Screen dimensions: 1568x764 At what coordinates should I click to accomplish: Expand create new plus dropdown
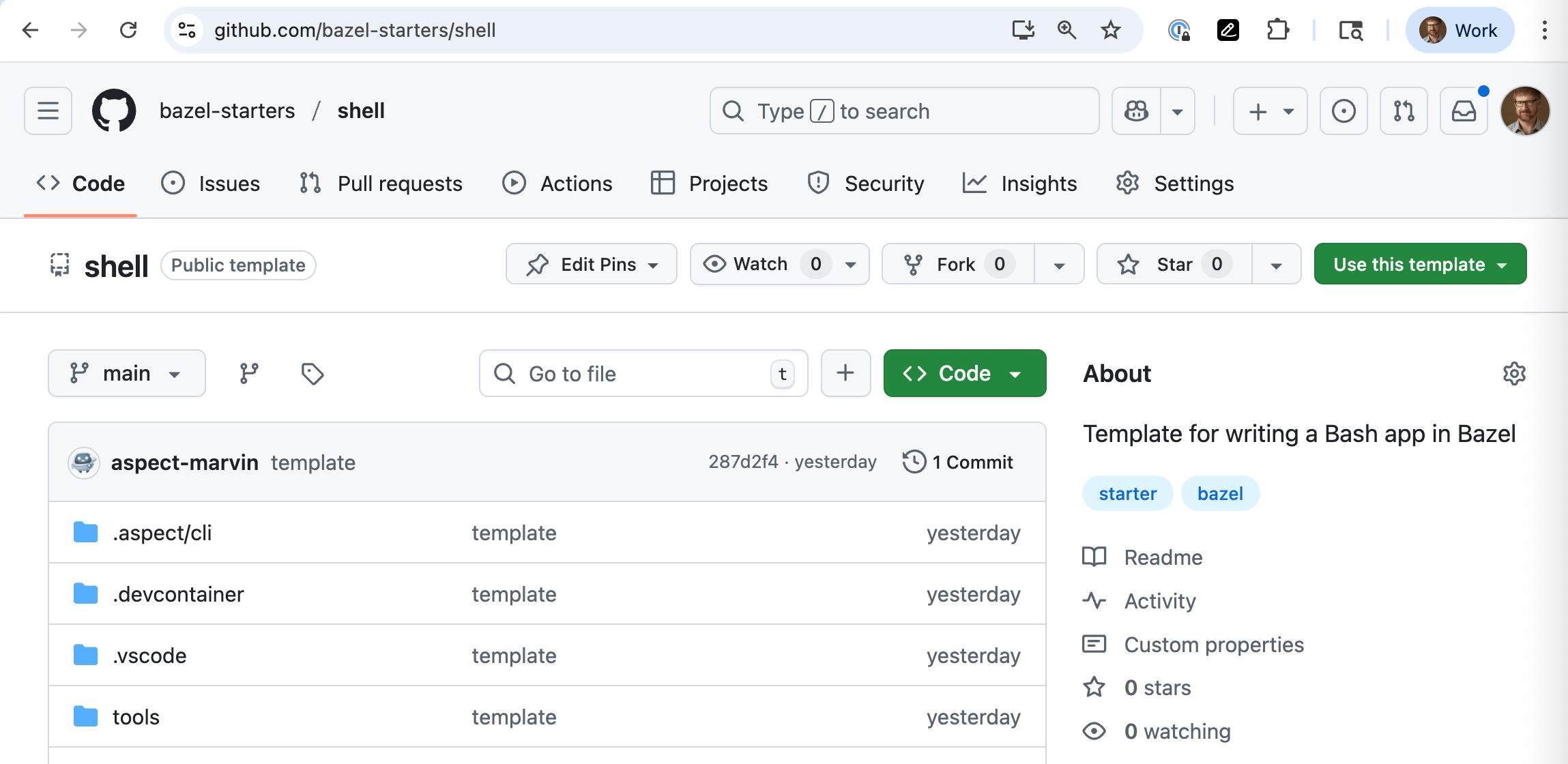1271,111
